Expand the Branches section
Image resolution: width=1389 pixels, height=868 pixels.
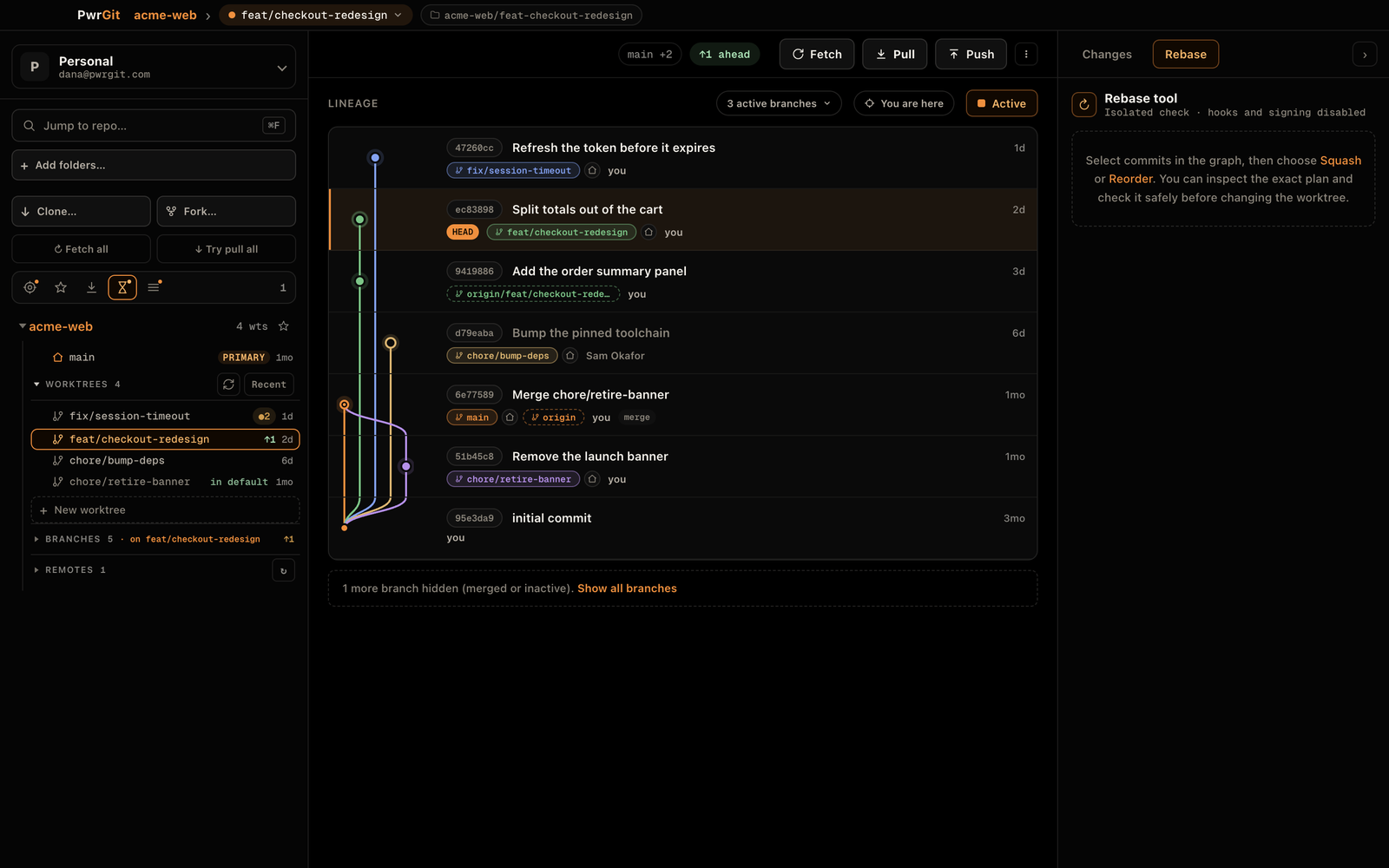(x=36, y=539)
